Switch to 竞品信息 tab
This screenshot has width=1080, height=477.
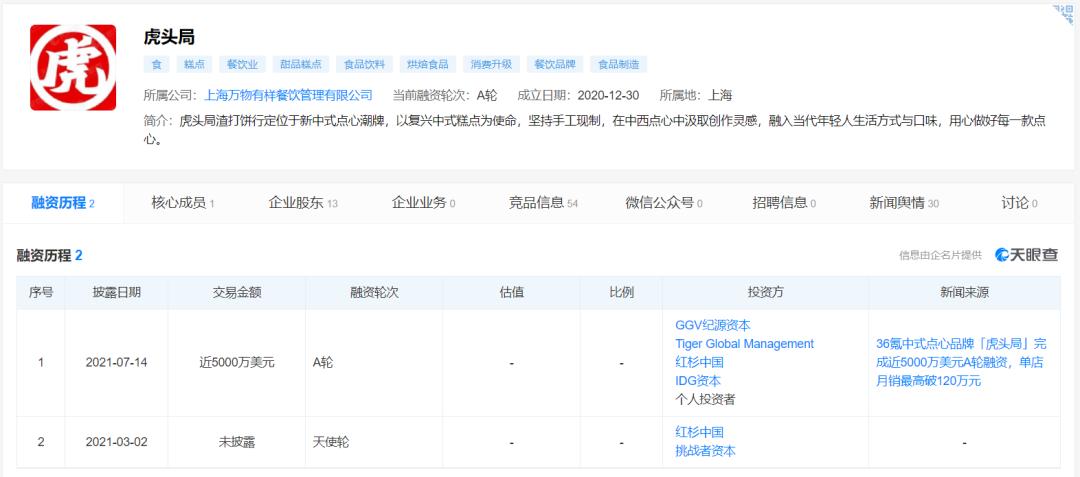tap(543, 203)
